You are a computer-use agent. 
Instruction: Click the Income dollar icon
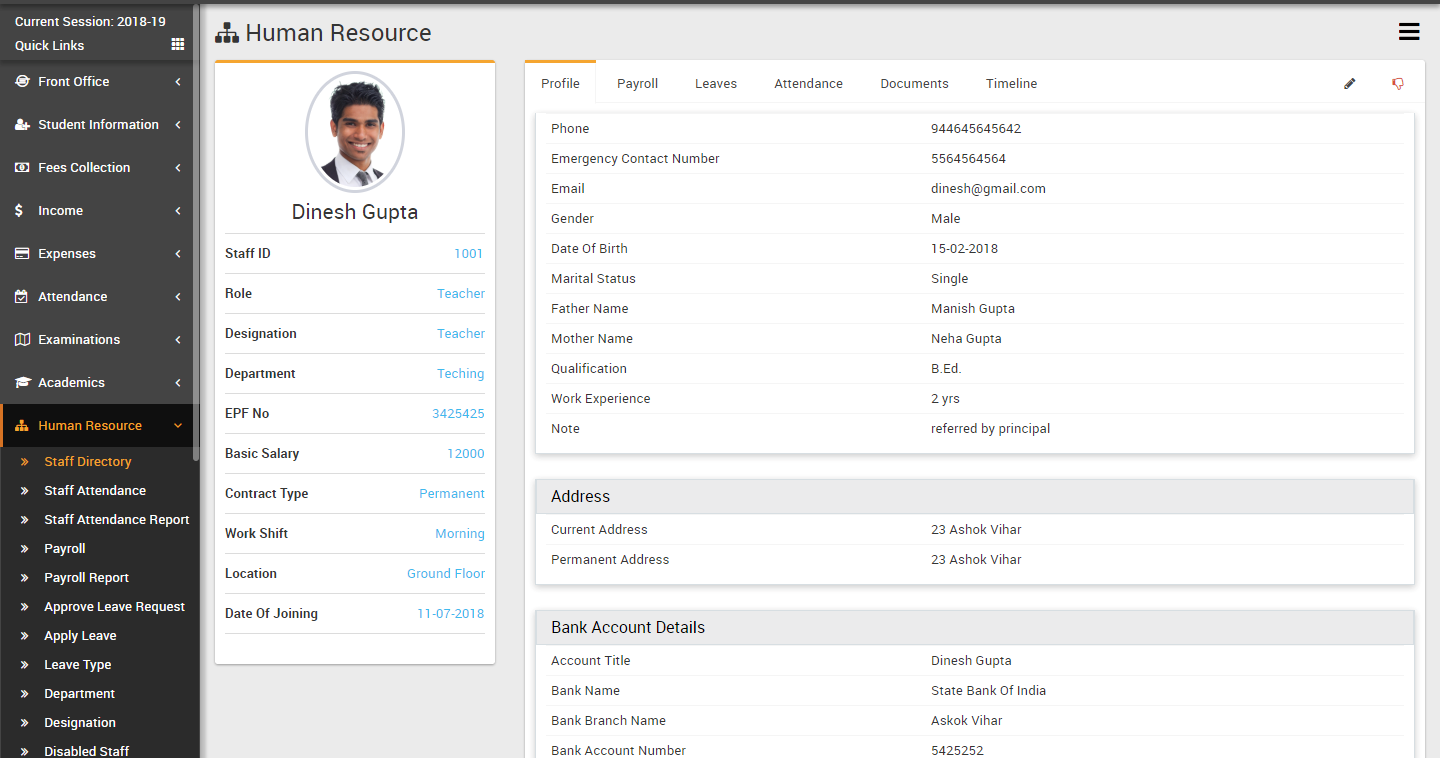(x=20, y=211)
